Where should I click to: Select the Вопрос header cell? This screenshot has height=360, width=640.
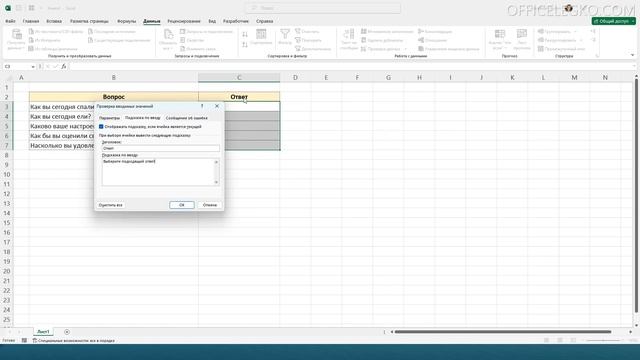113,97
